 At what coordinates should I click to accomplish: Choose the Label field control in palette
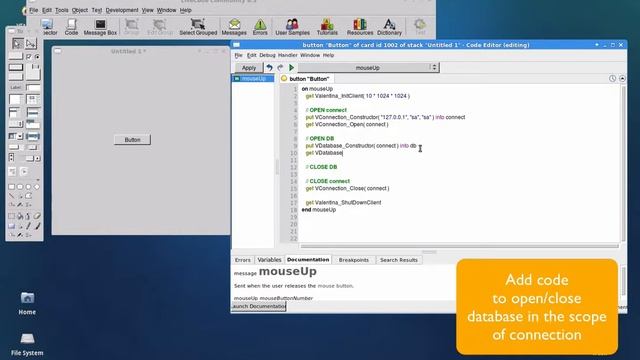[16, 87]
